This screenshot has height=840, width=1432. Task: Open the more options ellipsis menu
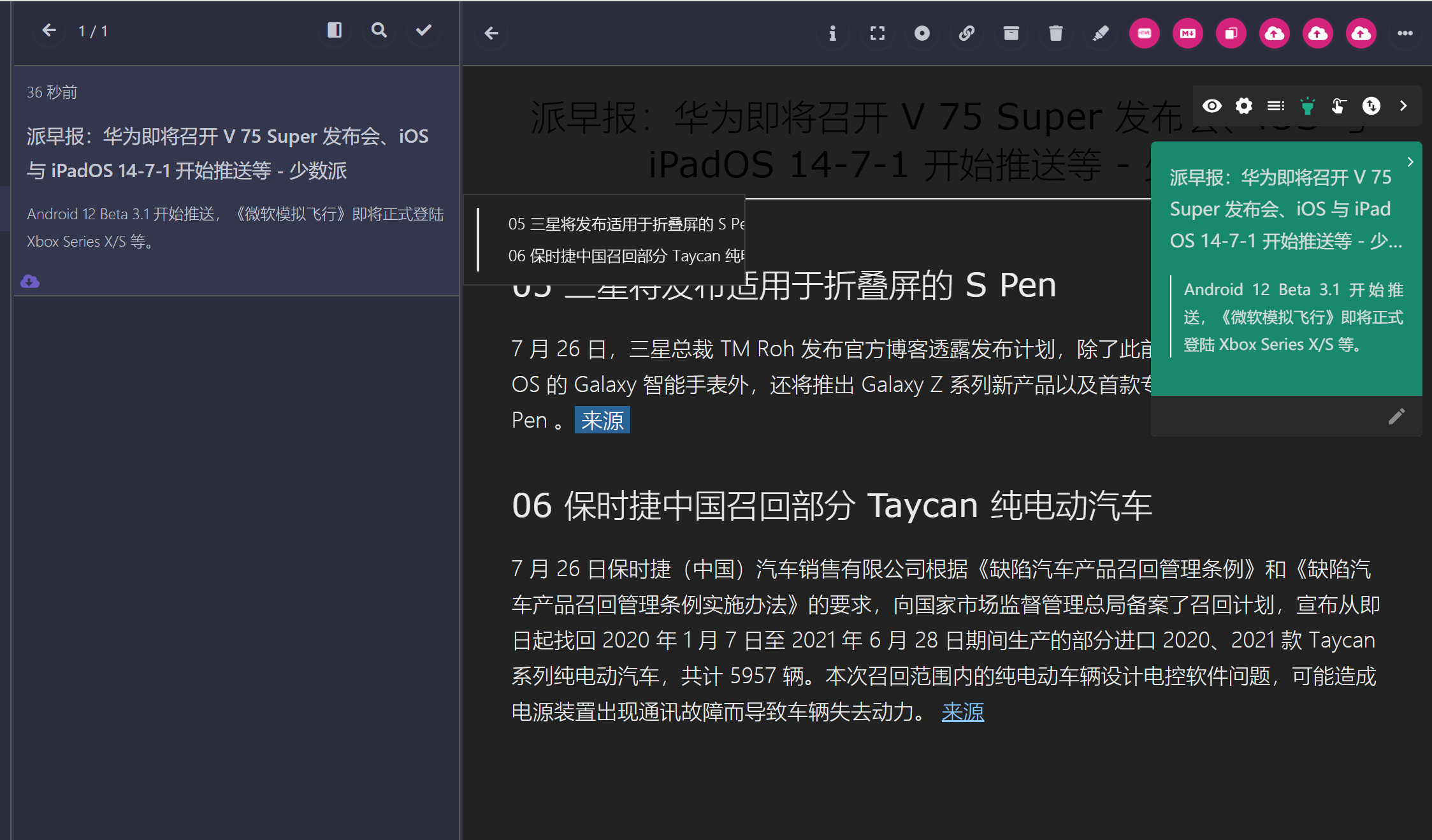[1407, 33]
